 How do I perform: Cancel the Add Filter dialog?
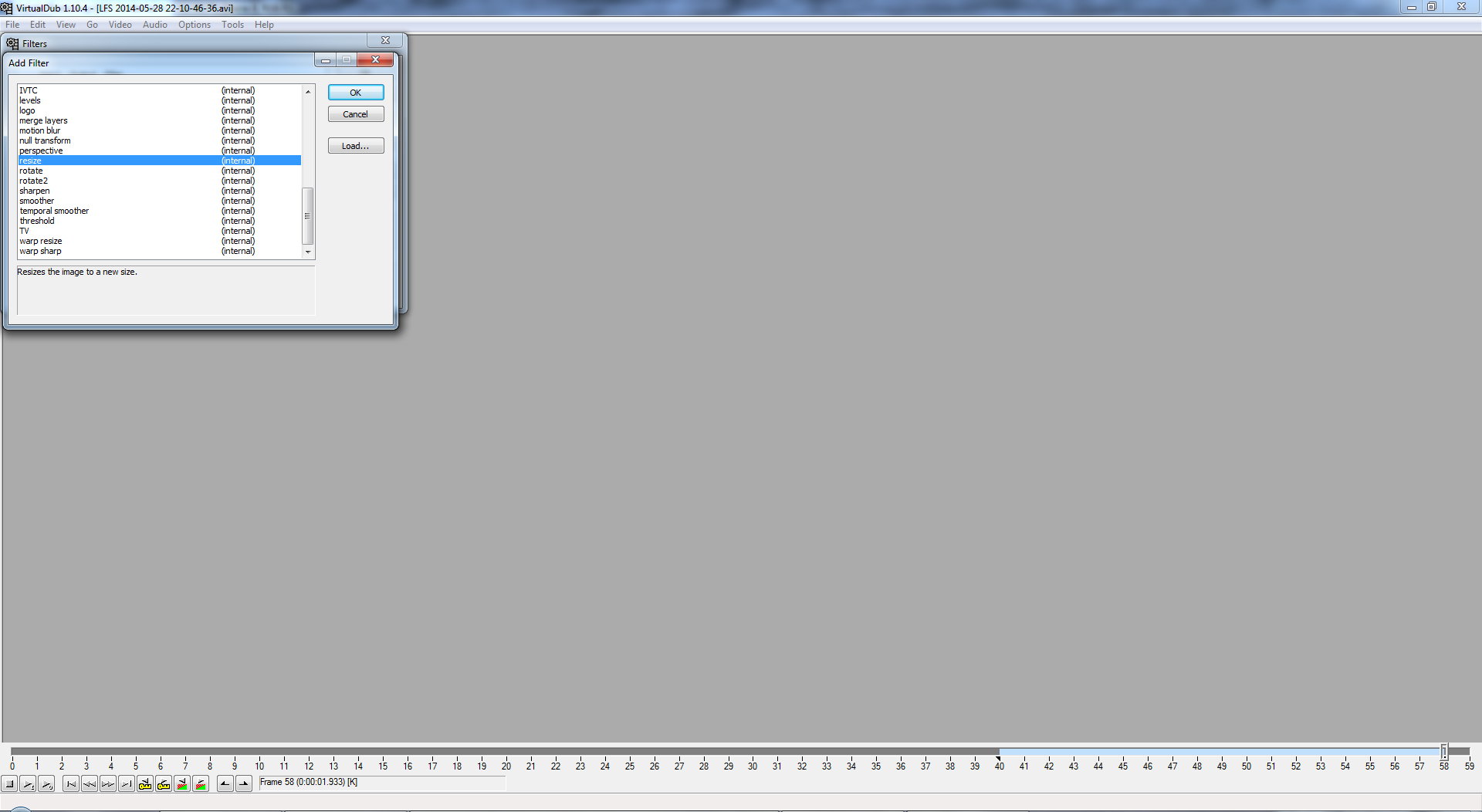point(355,114)
